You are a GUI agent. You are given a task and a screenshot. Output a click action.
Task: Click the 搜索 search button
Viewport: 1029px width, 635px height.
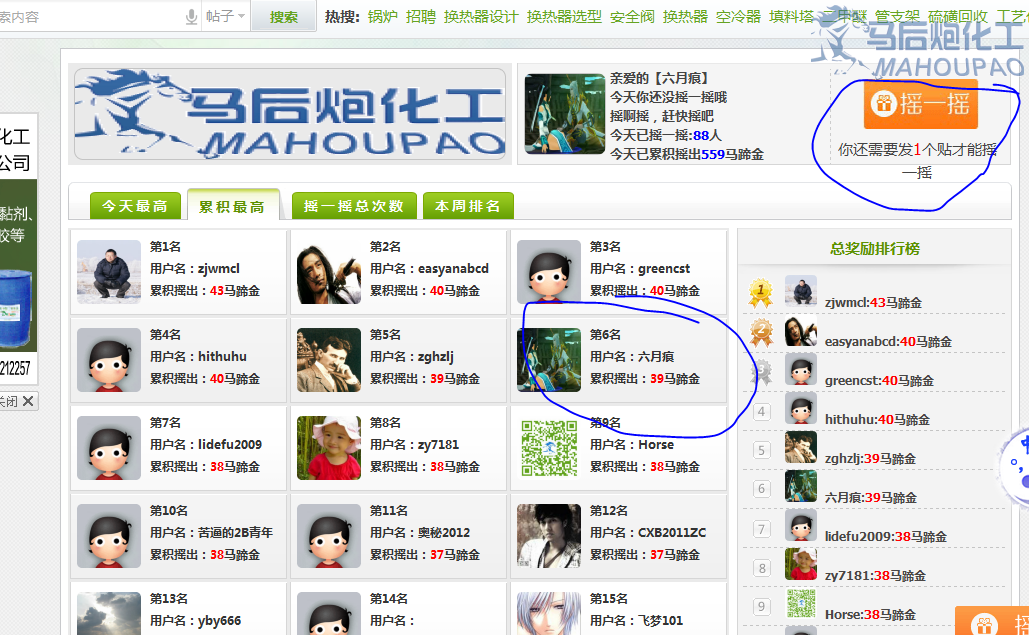284,17
